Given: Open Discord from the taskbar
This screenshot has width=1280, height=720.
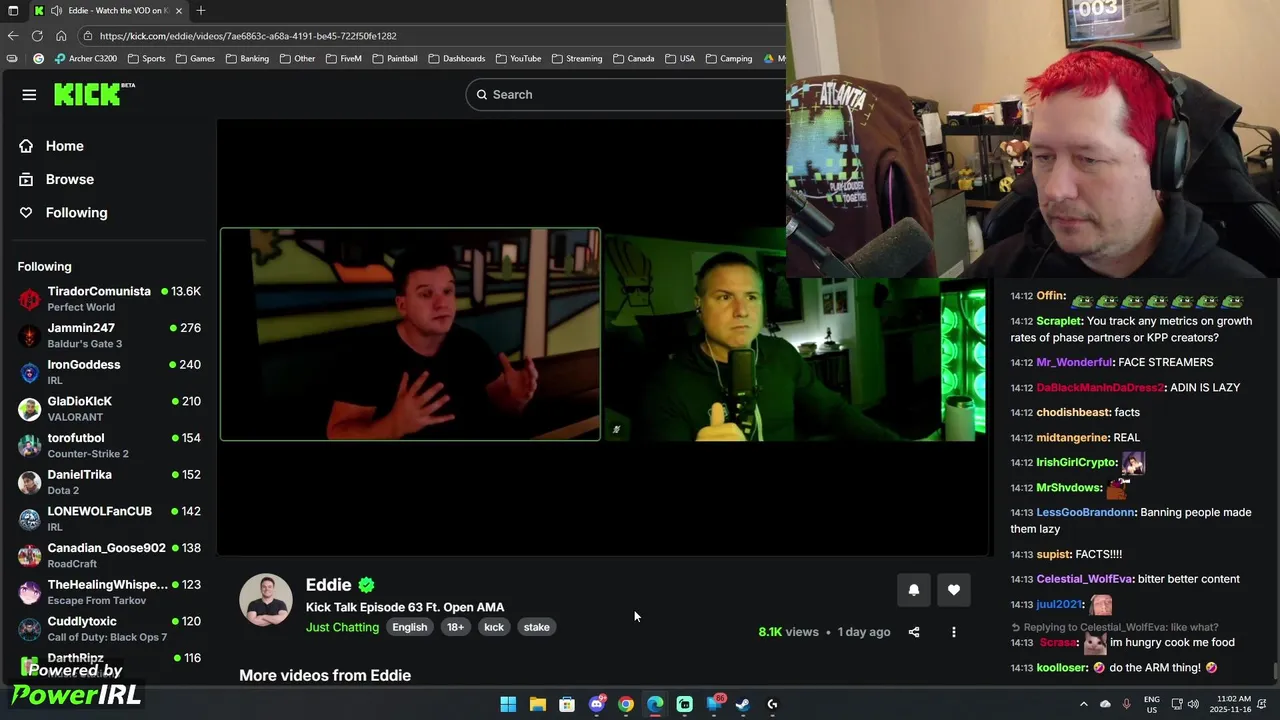Looking at the screenshot, I should click(x=597, y=704).
